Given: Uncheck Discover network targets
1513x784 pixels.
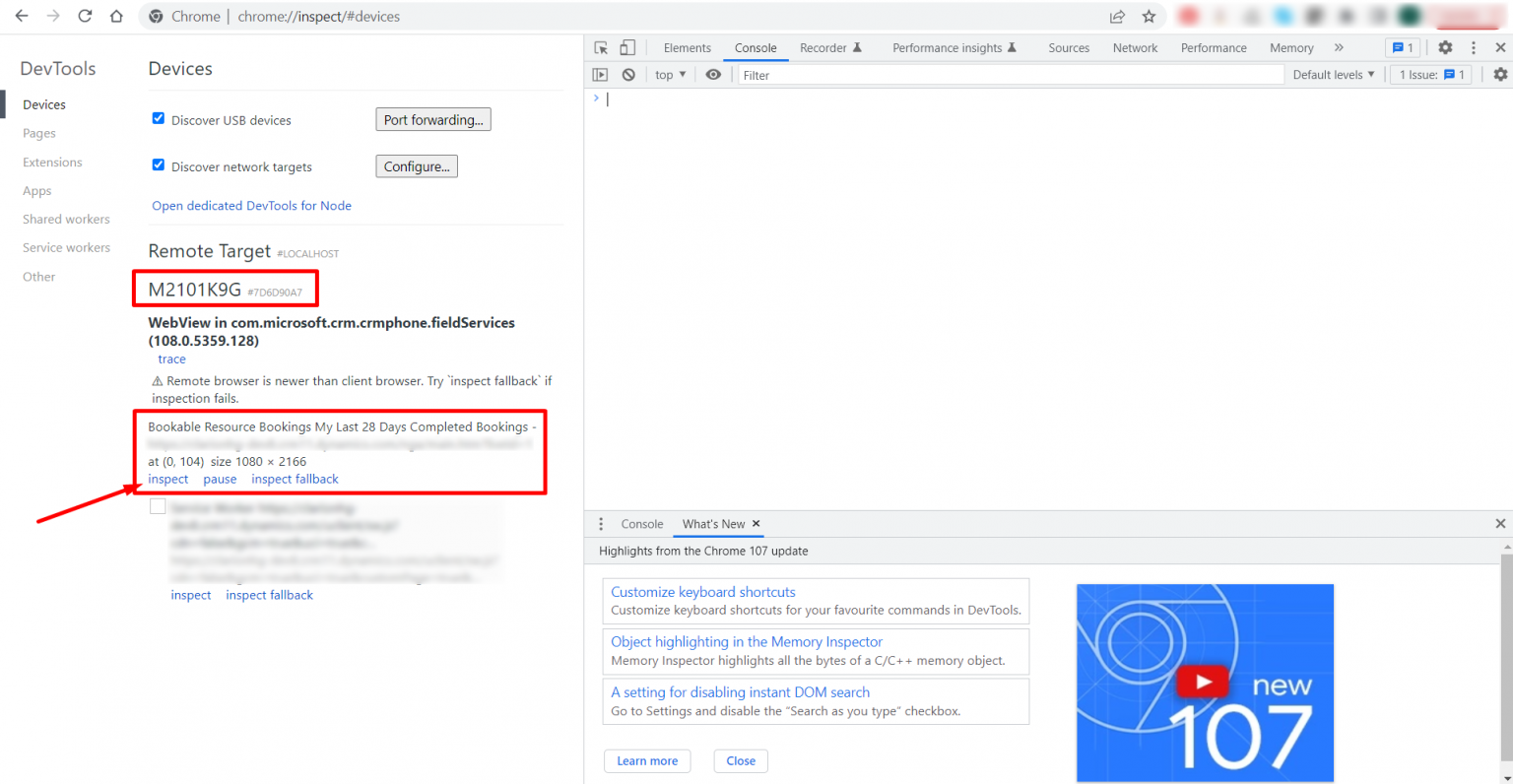Looking at the screenshot, I should point(159,165).
